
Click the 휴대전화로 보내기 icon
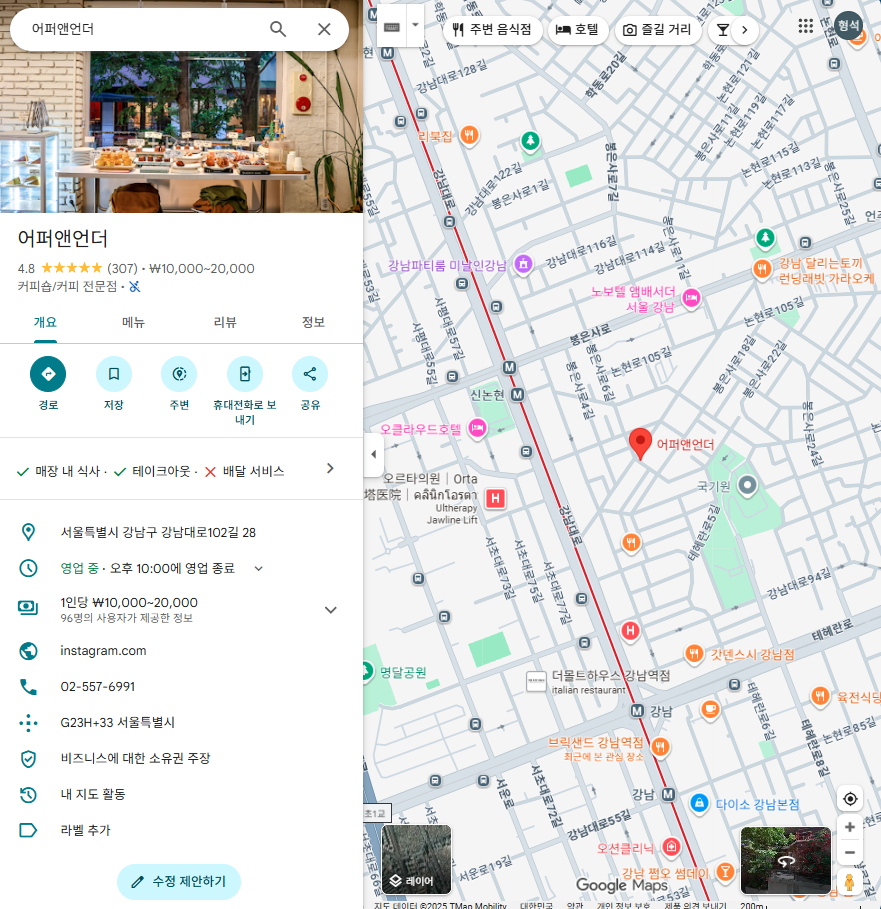point(245,374)
